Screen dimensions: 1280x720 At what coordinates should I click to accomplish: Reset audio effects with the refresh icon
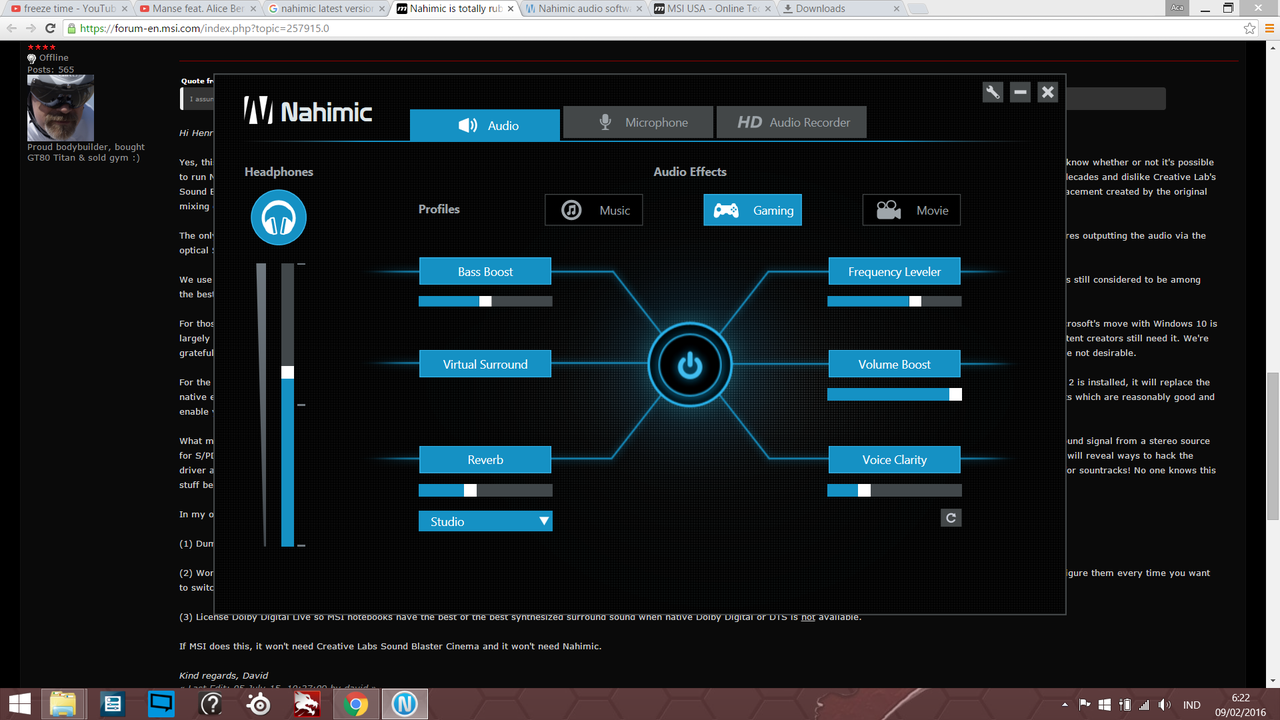(951, 518)
